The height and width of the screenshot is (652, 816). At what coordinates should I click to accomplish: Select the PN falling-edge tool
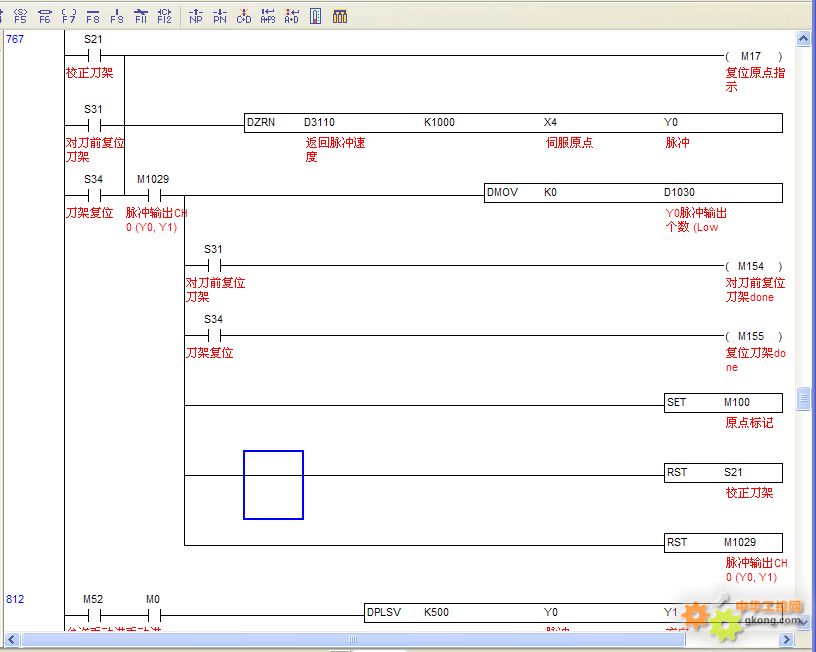(220, 16)
